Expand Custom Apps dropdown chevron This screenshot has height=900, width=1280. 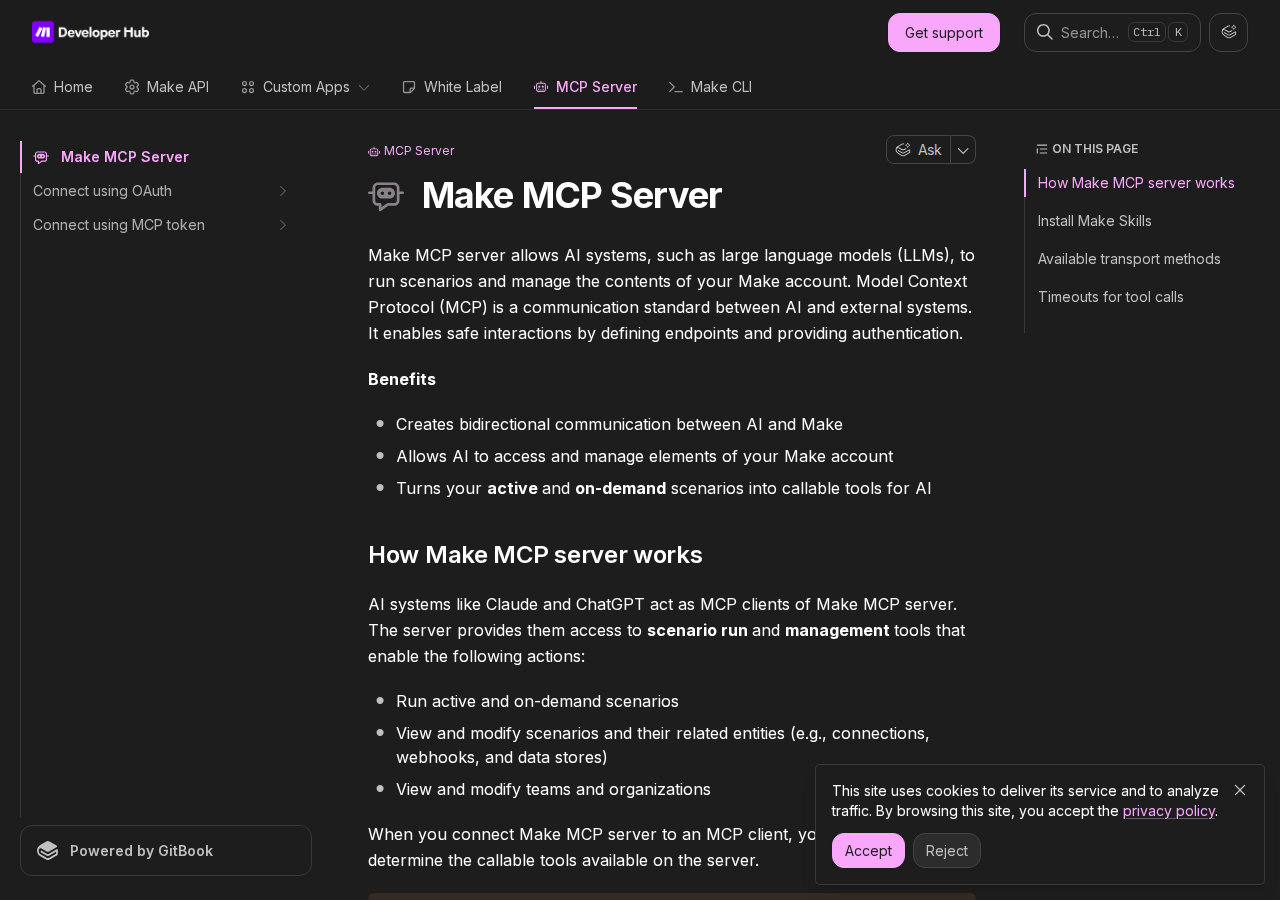[x=364, y=87]
